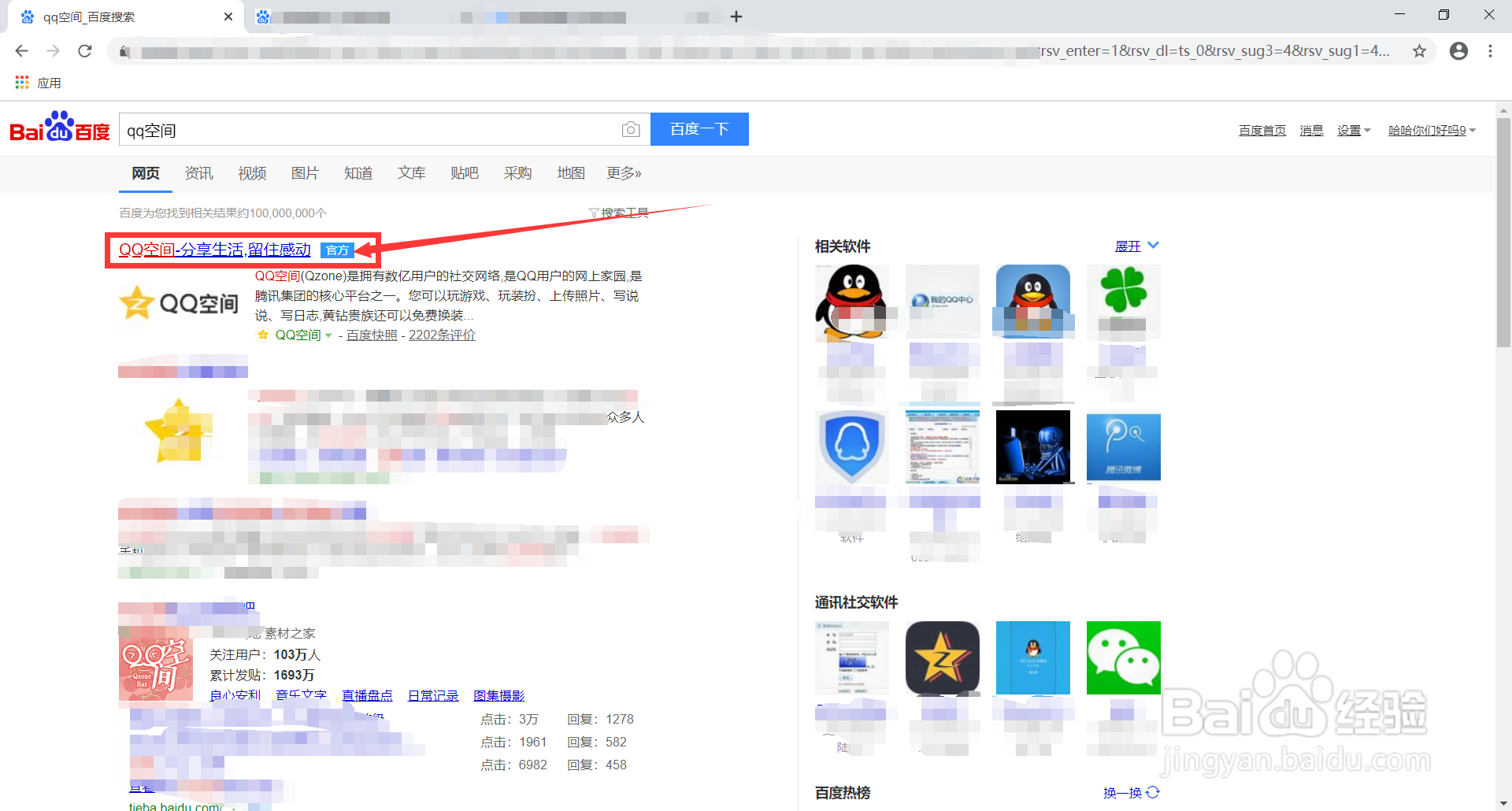Go back to the previous page
Screen dimensions: 1512x811
click(x=21, y=51)
